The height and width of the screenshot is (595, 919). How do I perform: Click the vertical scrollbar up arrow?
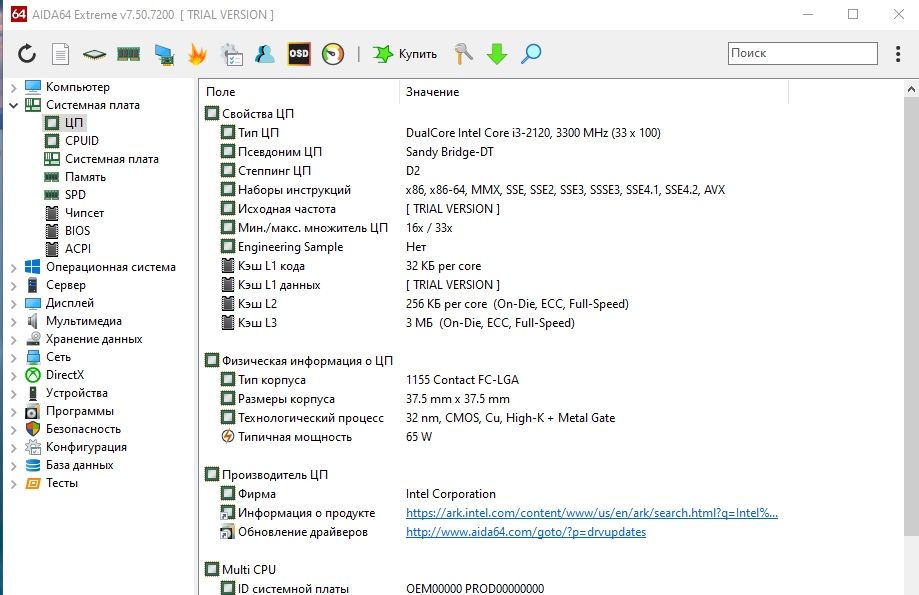pos(911,90)
